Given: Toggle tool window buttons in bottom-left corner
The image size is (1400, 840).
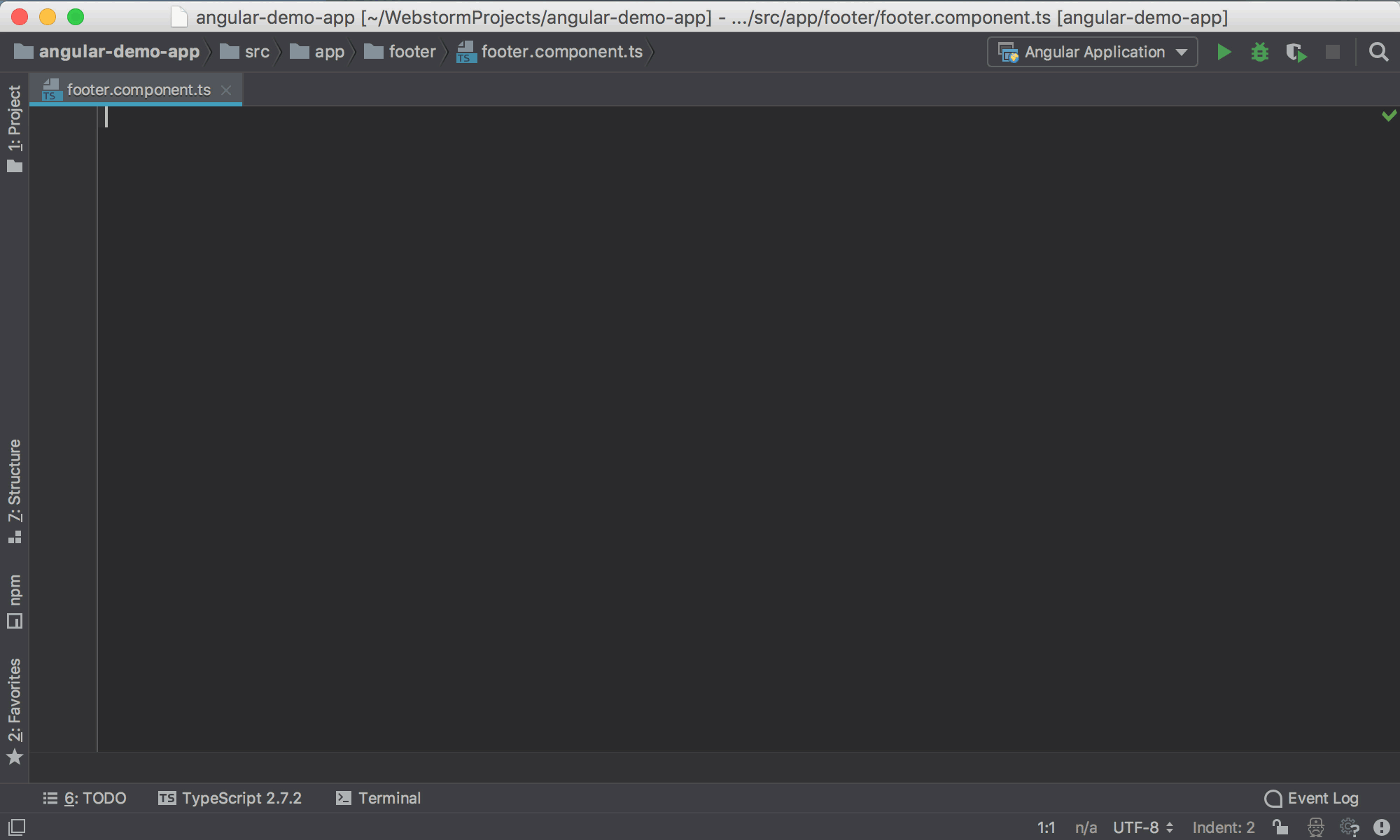Looking at the screenshot, I should 17,827.
